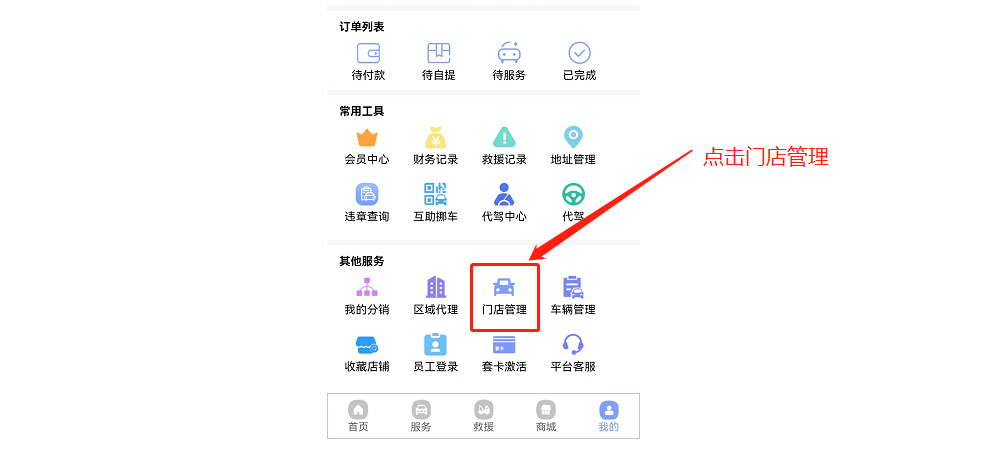Click the 代驾中心 text label

pos(504,216)
